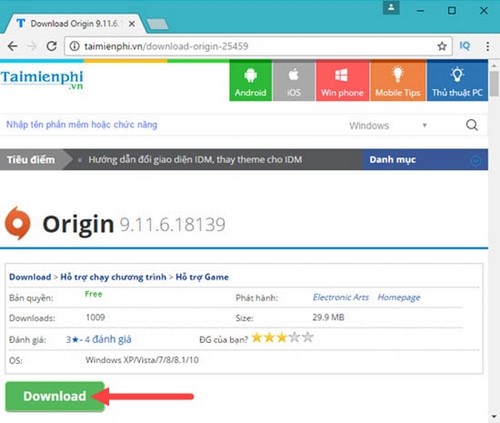This screenshot has height=423, width=500.
Task: Maximize the Chrome window
Action: (x=452, y=11)
